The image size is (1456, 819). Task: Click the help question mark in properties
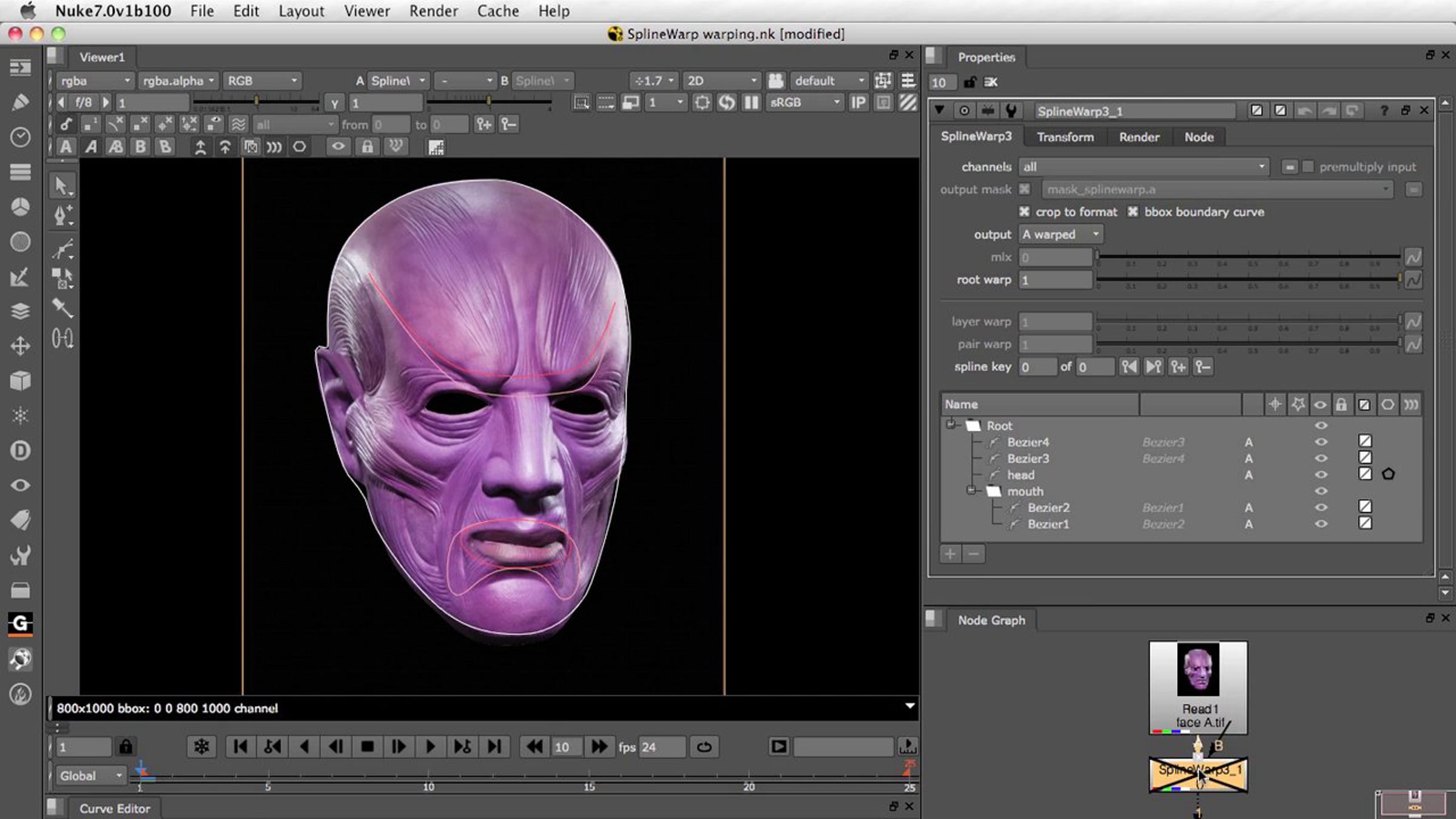coord(1384,111)
